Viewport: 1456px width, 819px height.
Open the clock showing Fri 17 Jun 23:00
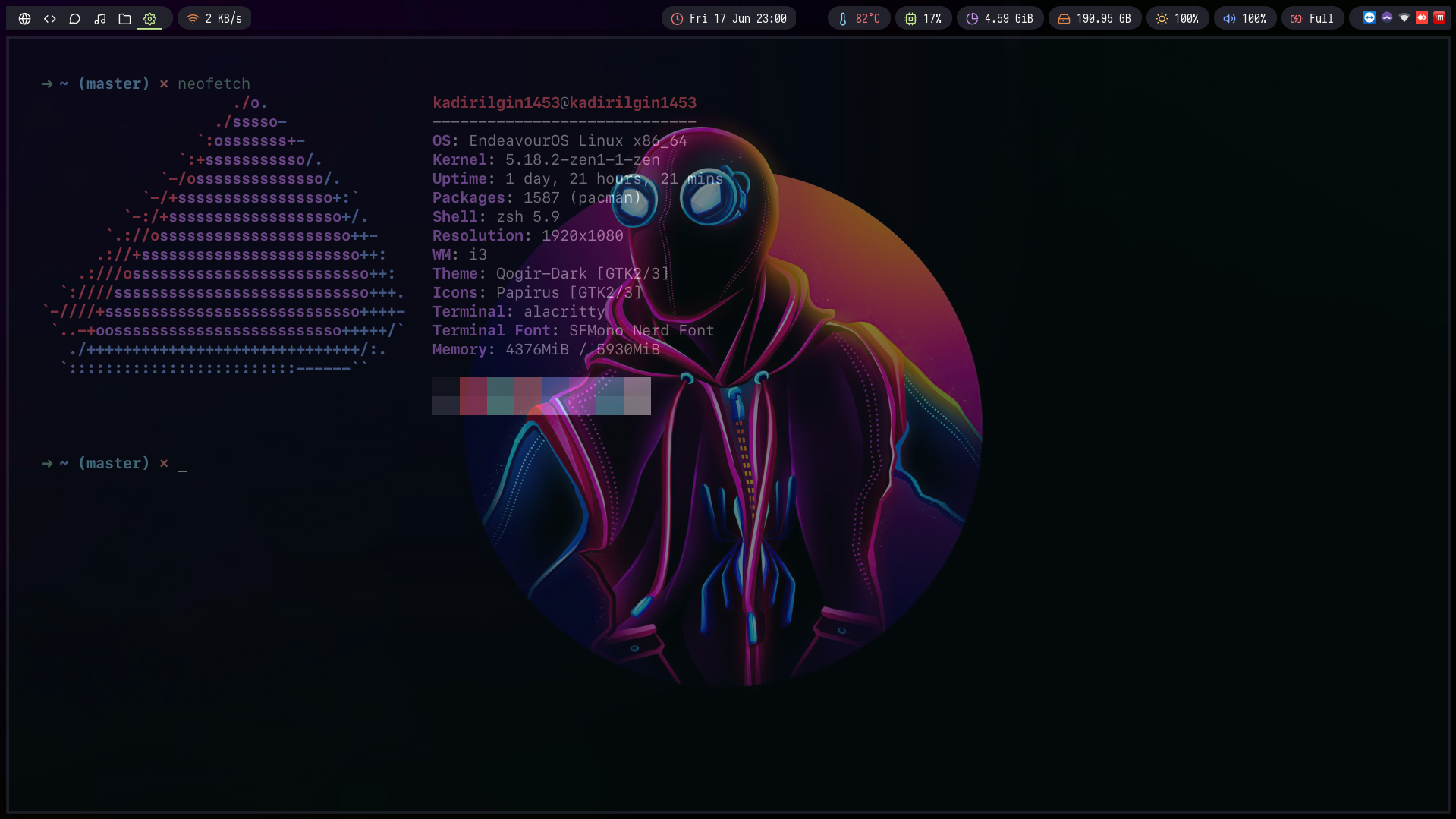coord(728,17)
